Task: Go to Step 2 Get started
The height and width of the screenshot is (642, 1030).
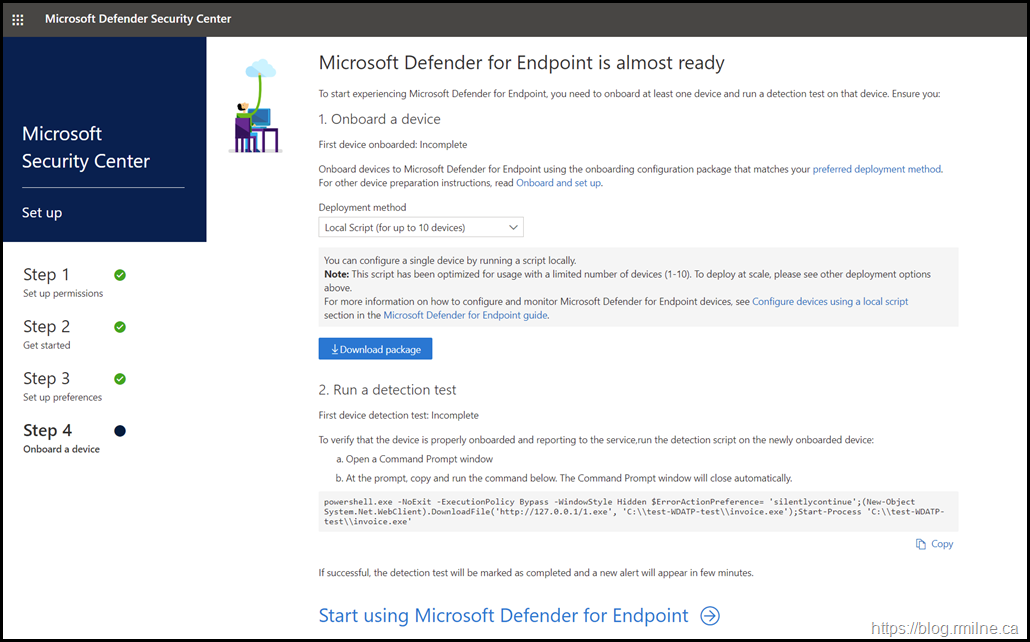Action: point(47,334)
